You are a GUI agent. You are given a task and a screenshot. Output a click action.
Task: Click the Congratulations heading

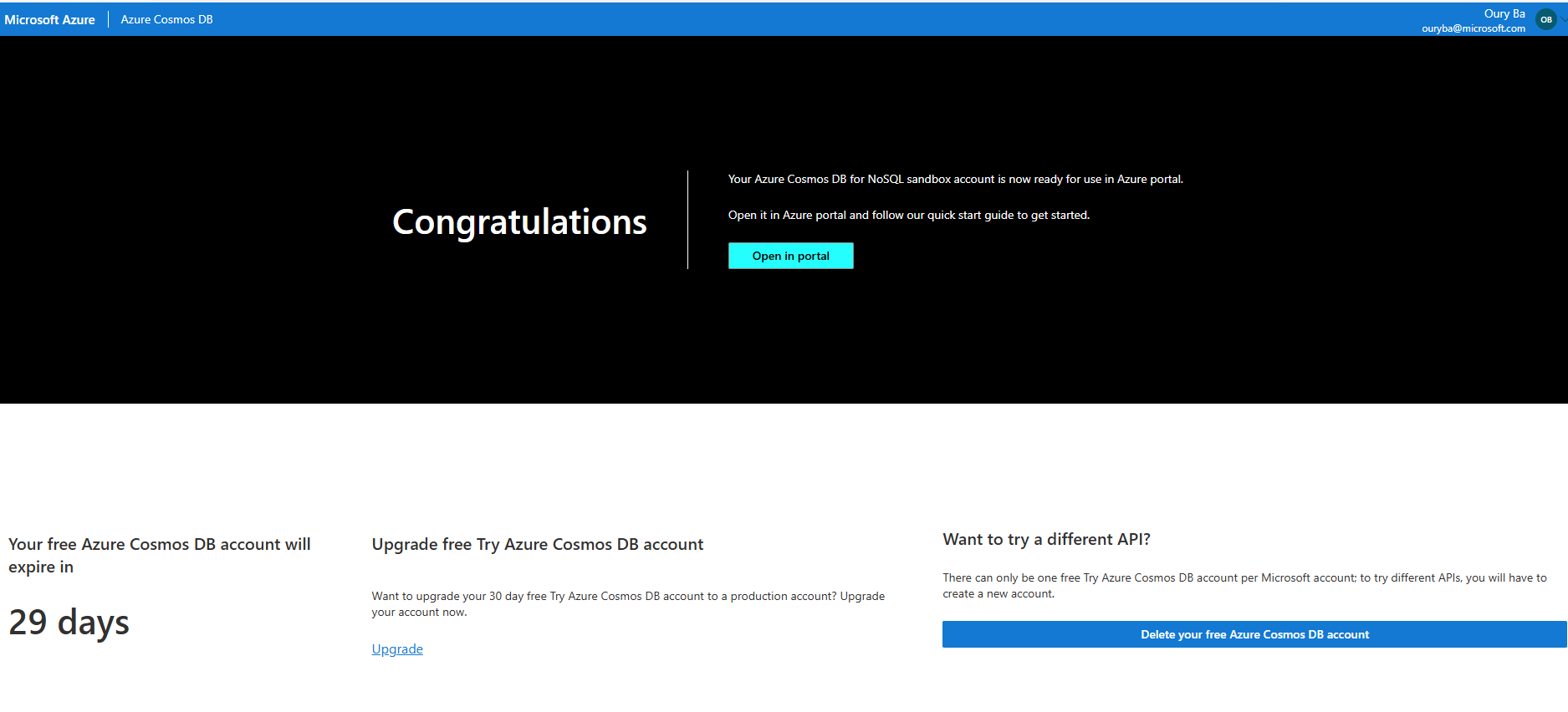click(x=519, y=221)
